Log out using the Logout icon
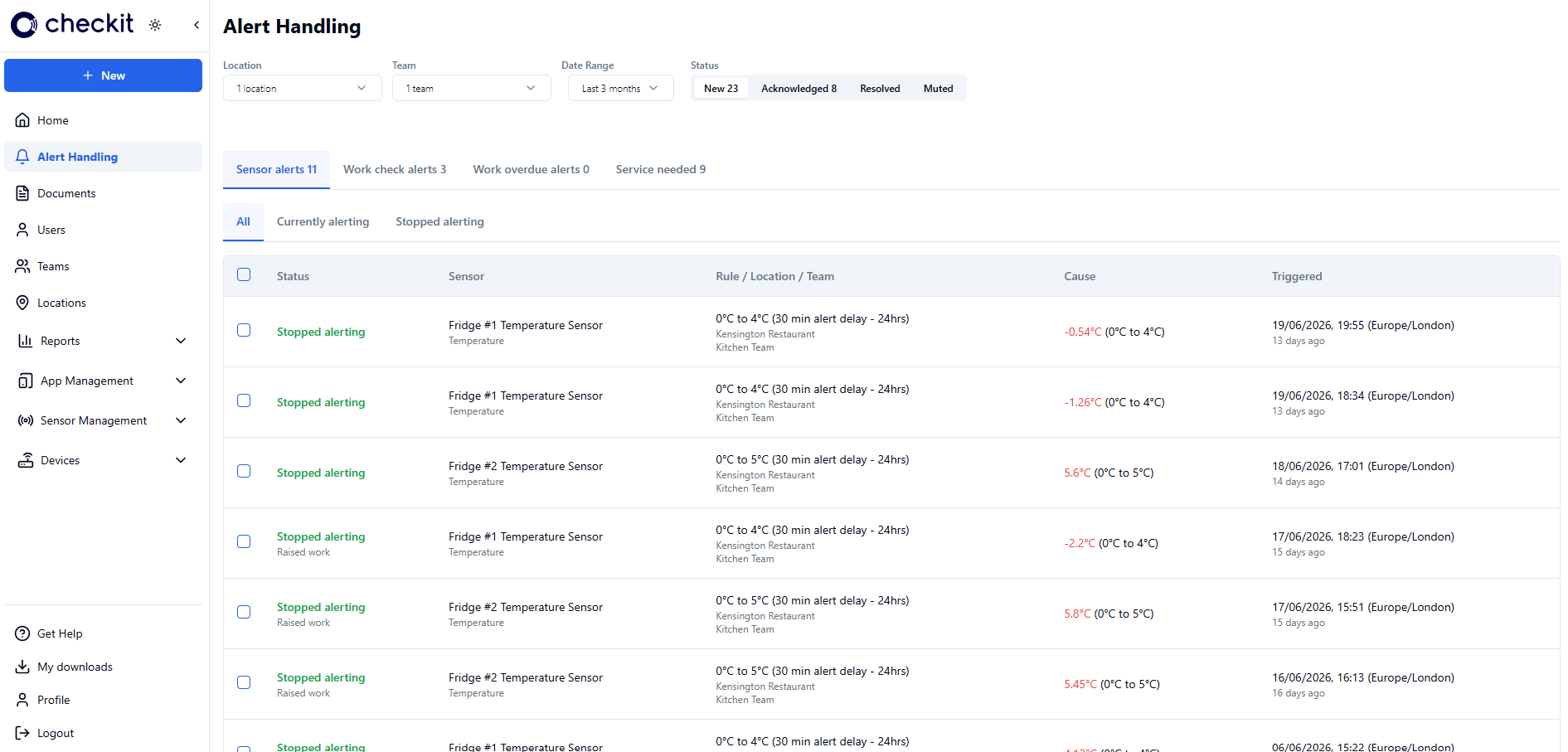The width and height of the screenshot is (1568, 752). click(22, 733)
